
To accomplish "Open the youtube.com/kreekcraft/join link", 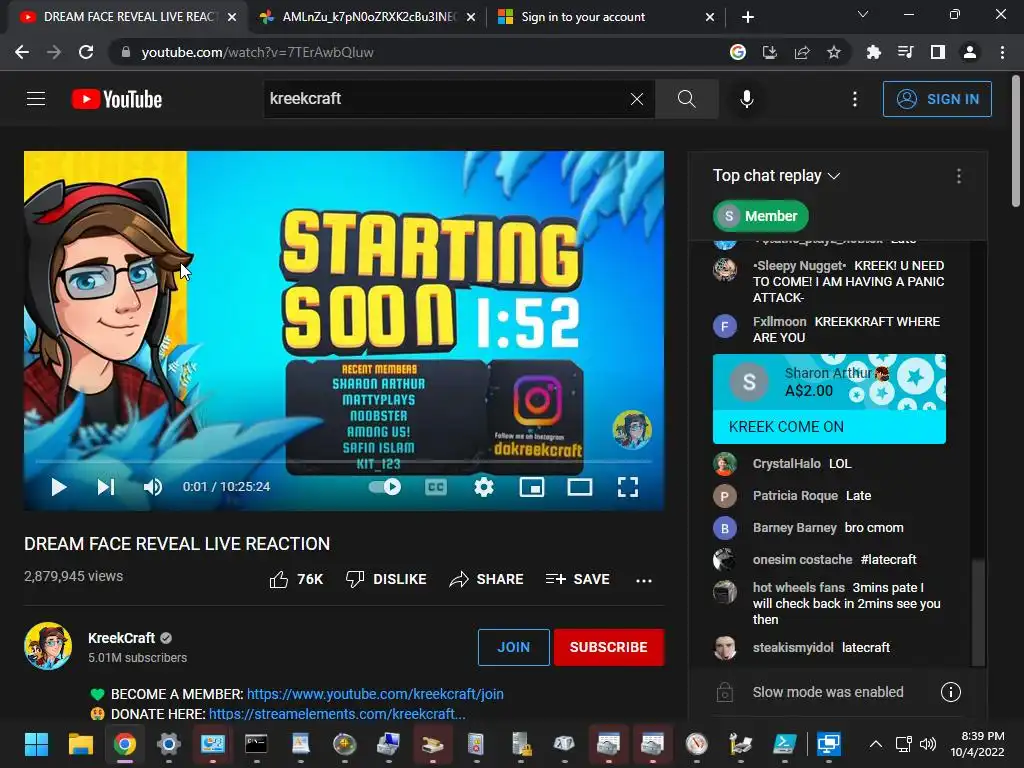I will [x=375, y=694].
